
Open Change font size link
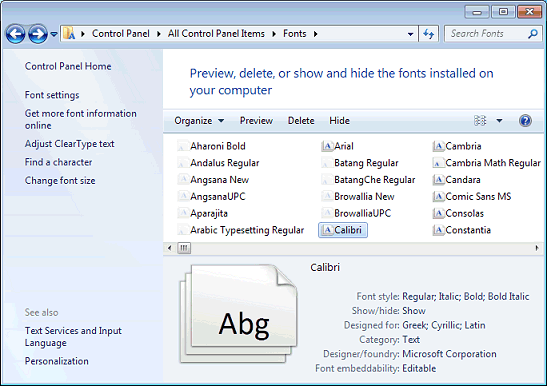pyautogui.click(x=60, y=181)
